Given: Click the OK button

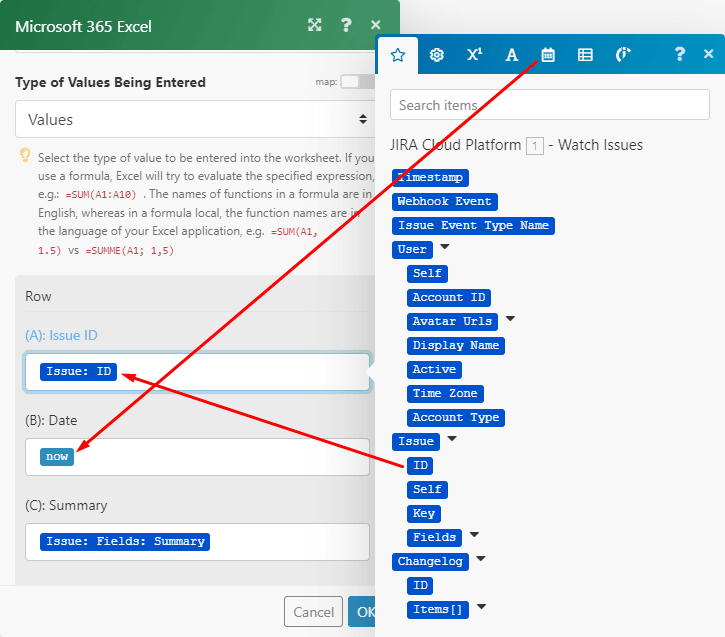Looking at the screenshot, I should click(362, 612).
